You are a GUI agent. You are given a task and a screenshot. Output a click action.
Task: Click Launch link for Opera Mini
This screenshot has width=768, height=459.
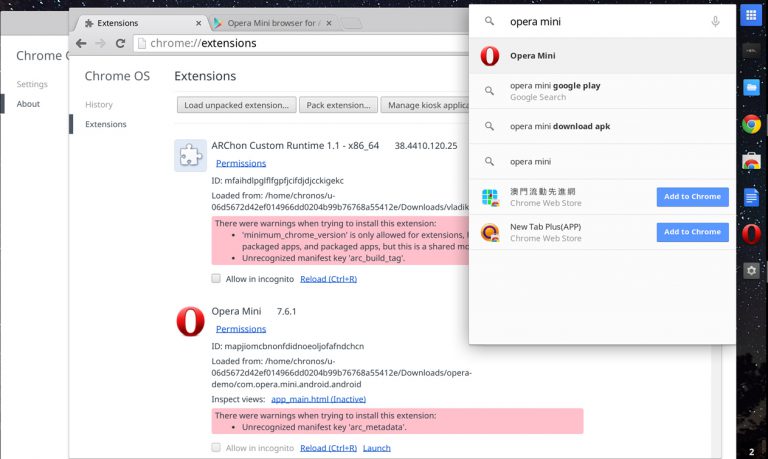377,448
